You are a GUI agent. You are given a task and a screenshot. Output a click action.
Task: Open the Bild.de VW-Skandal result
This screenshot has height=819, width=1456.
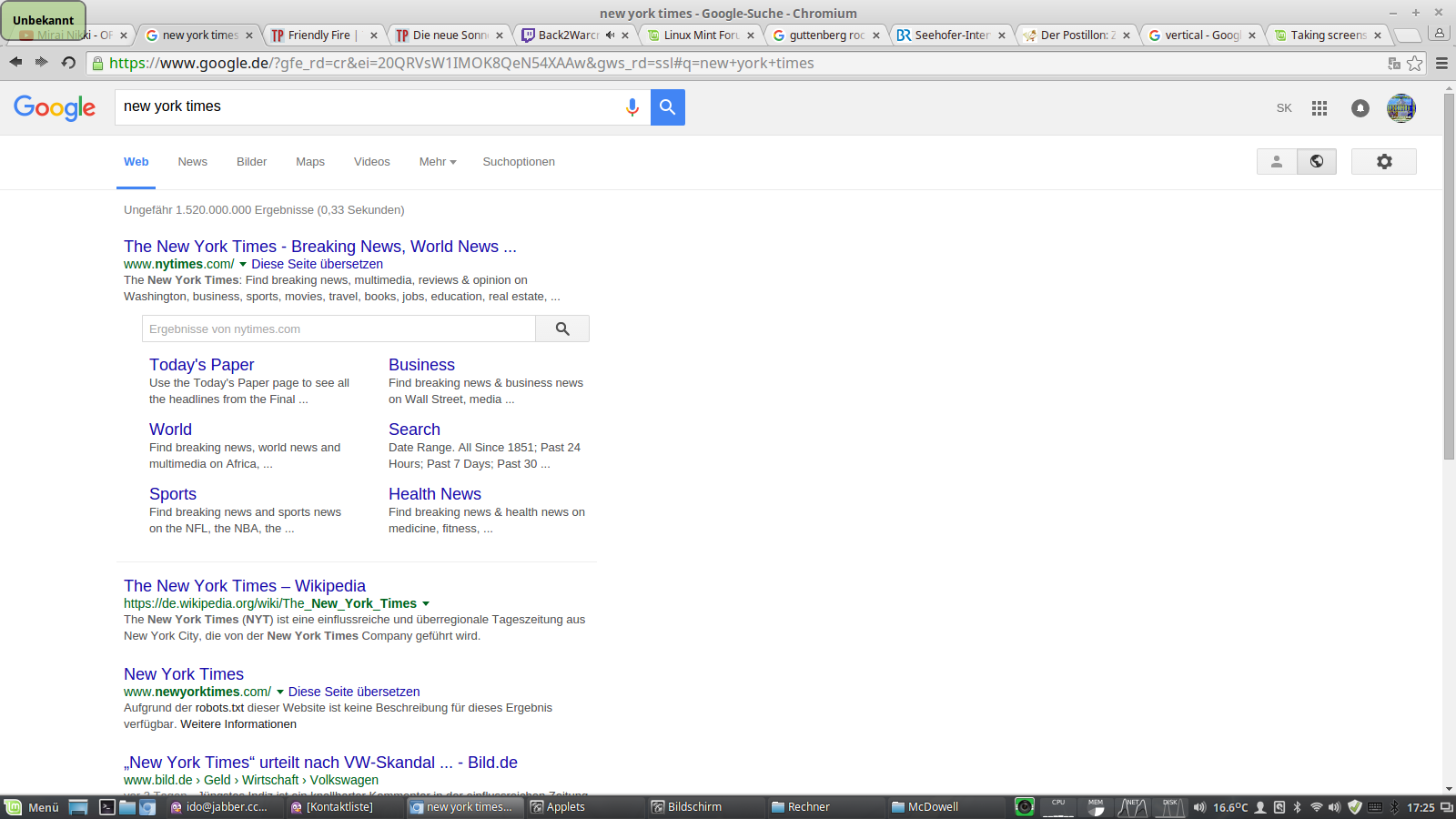coord(320,763)
